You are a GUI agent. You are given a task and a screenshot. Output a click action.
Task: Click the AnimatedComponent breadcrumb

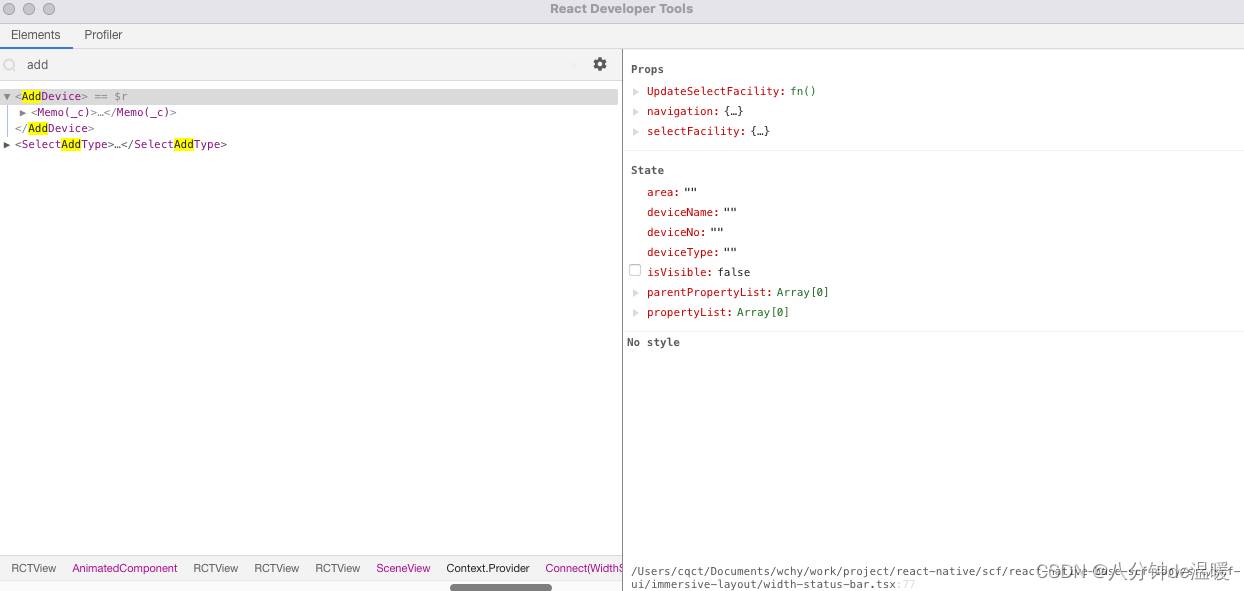125,568
